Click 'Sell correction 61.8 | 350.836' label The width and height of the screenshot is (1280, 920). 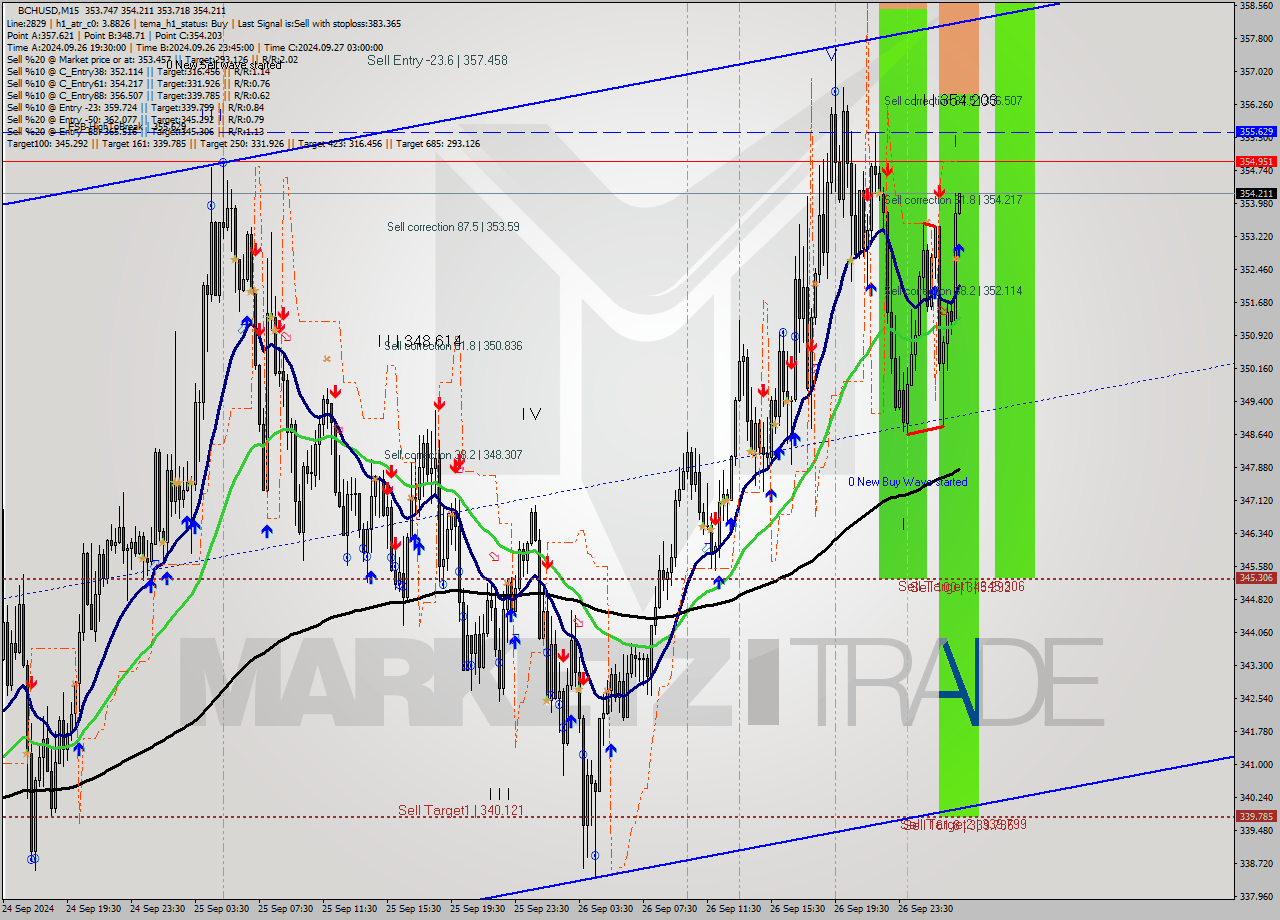453,346
